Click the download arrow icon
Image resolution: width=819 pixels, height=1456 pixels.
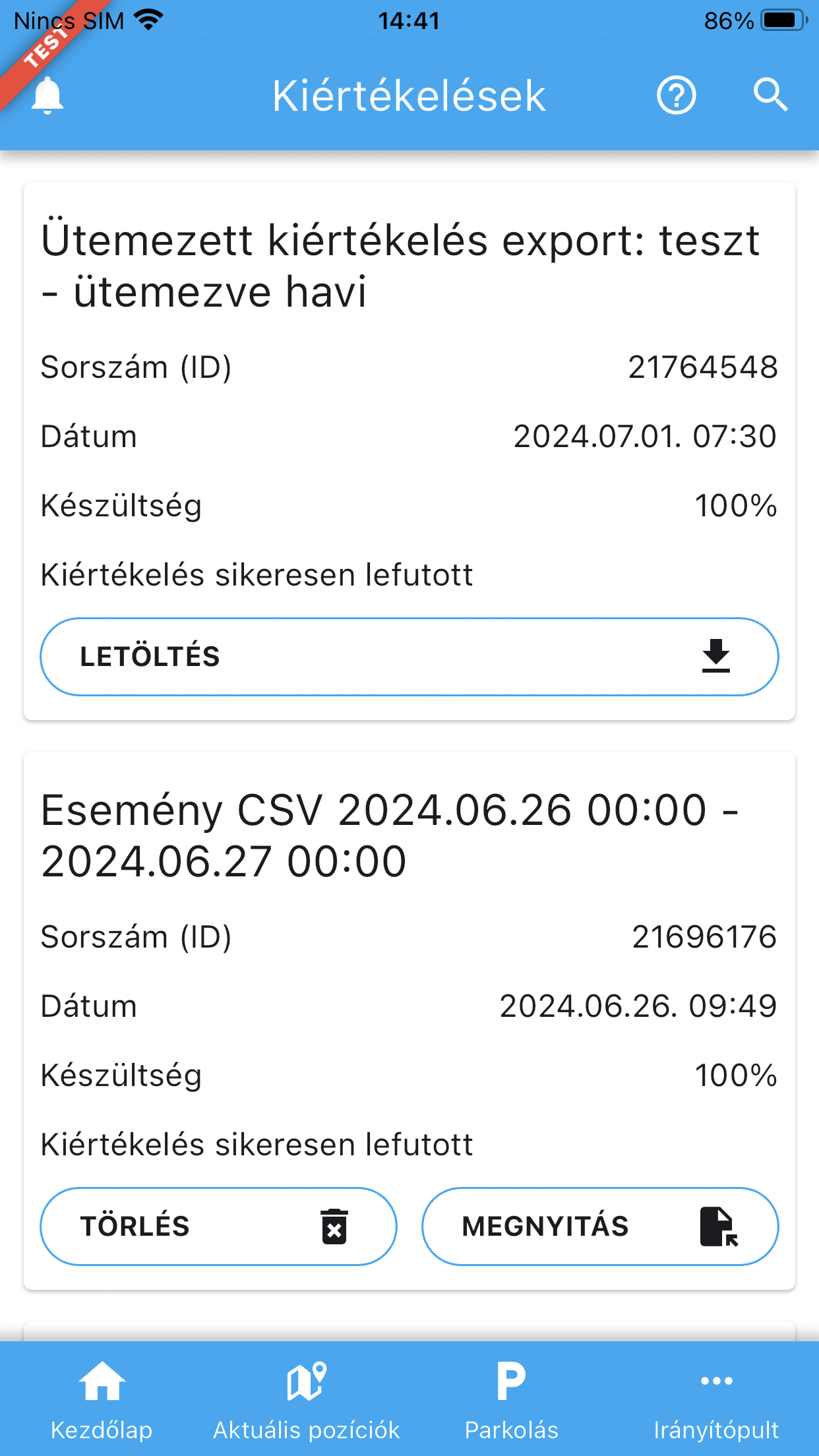click(x=715, y=656)
